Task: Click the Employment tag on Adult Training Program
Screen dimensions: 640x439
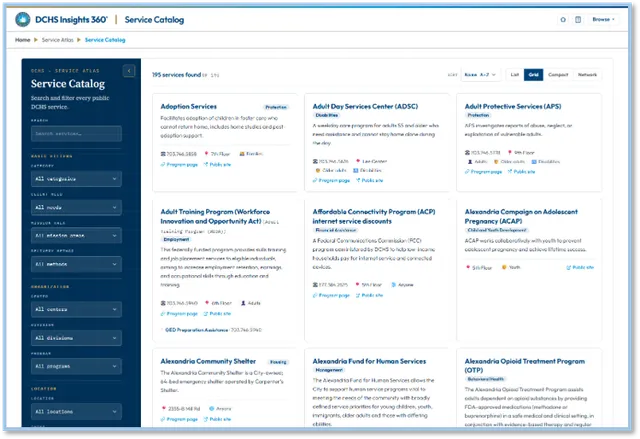Action: (176, 239)
